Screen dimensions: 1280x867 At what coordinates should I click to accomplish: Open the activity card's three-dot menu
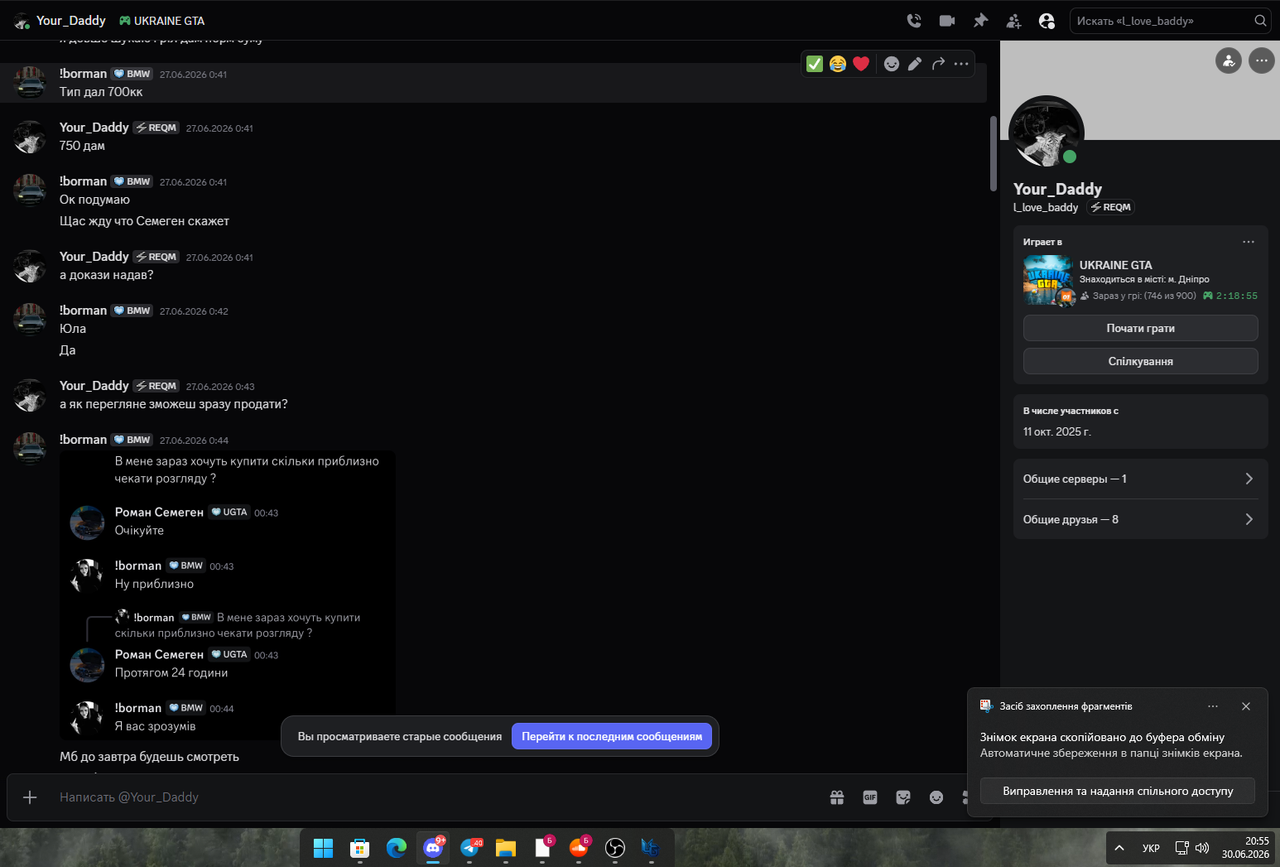(x=1248, y=242)
